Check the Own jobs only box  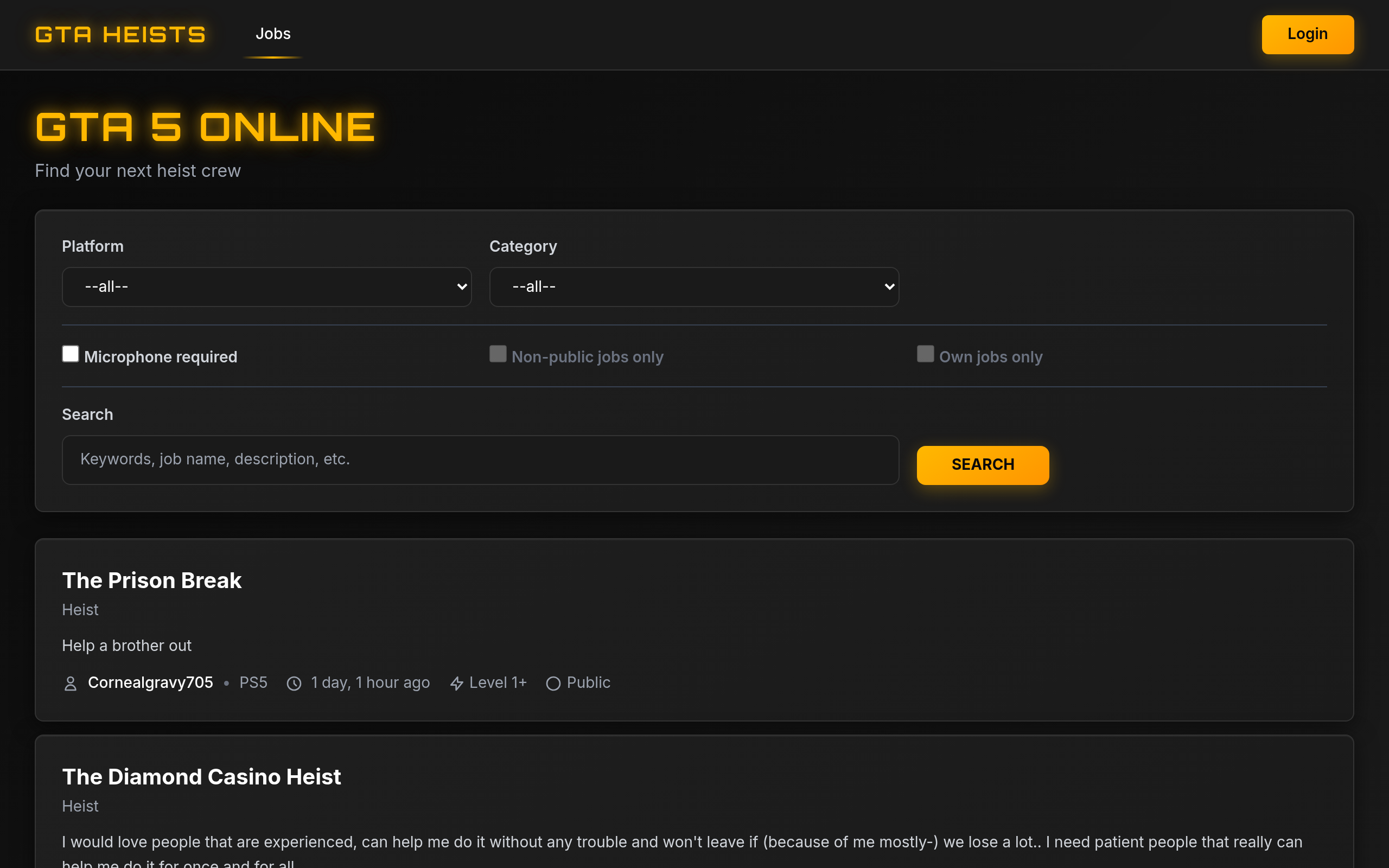point(925,354)
